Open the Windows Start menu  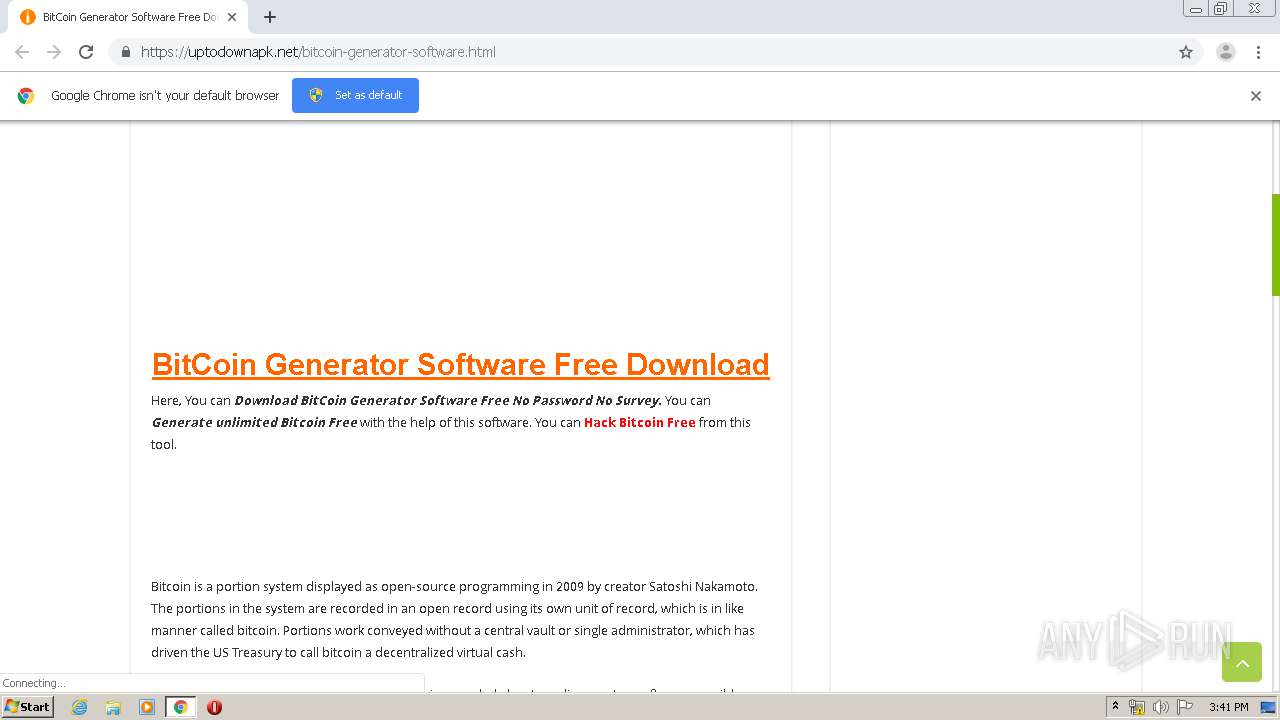click(x=27, y=707)
